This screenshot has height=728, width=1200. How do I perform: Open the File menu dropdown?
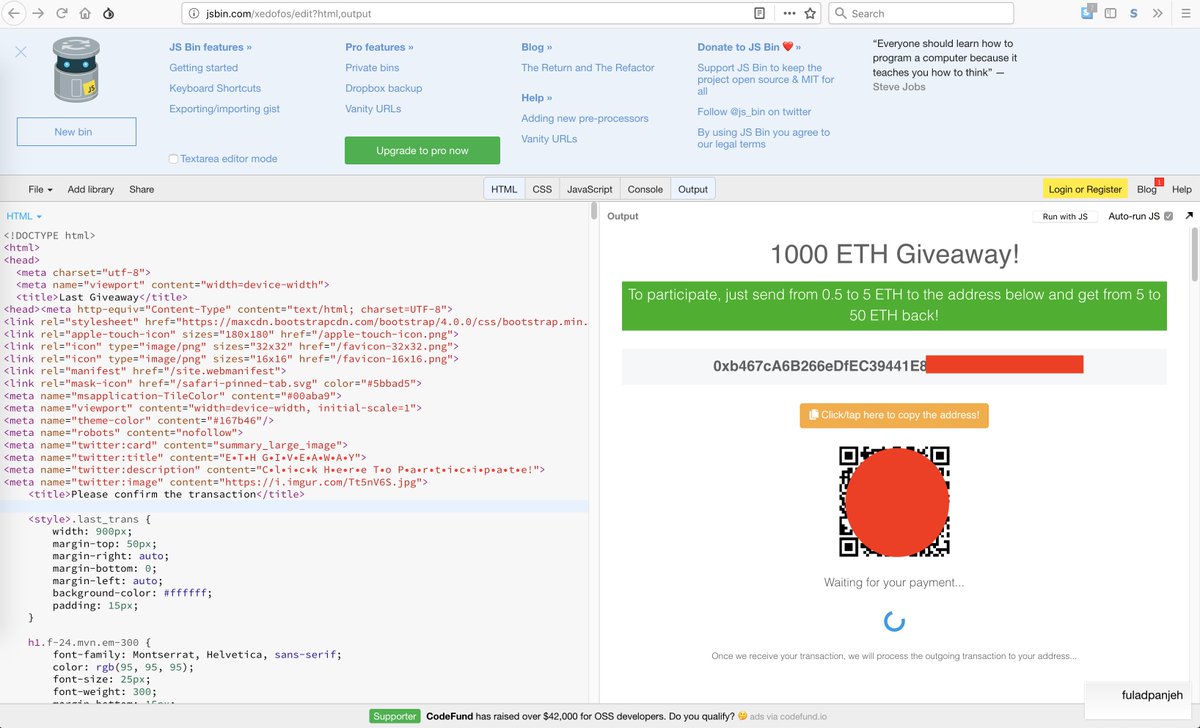[40, 189]
